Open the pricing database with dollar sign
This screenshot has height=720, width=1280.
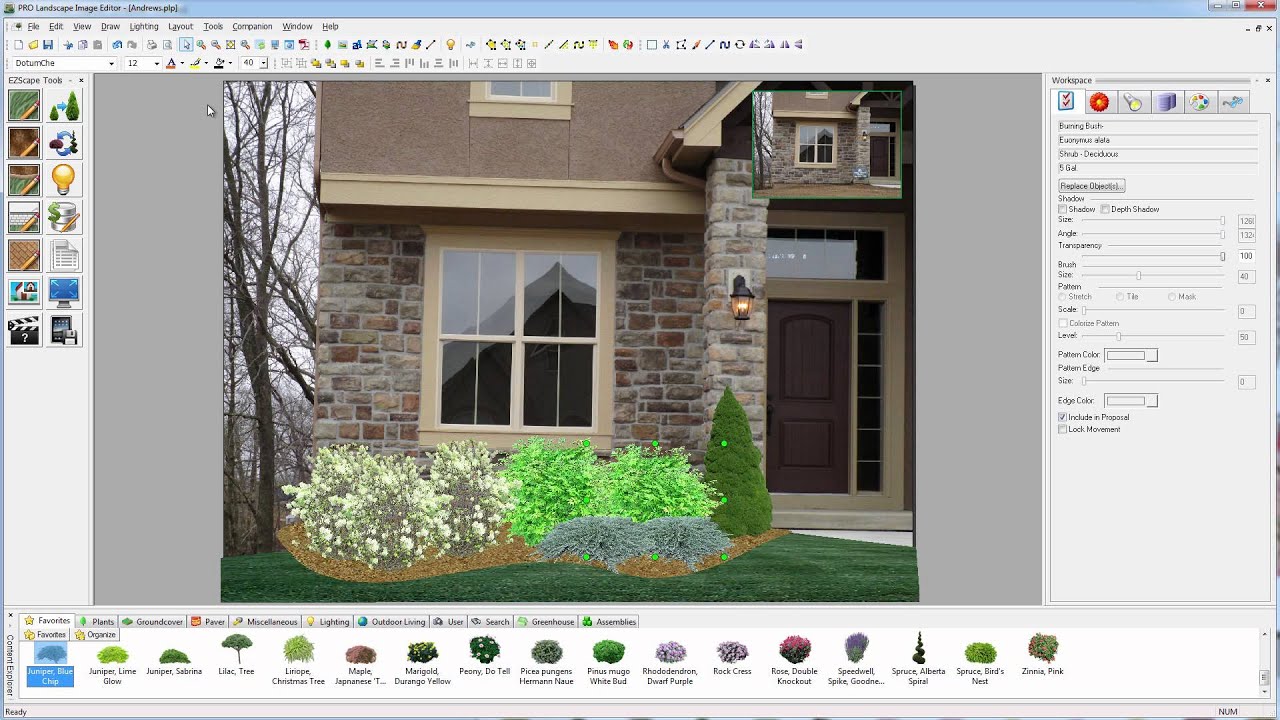(x=64, y=217)
